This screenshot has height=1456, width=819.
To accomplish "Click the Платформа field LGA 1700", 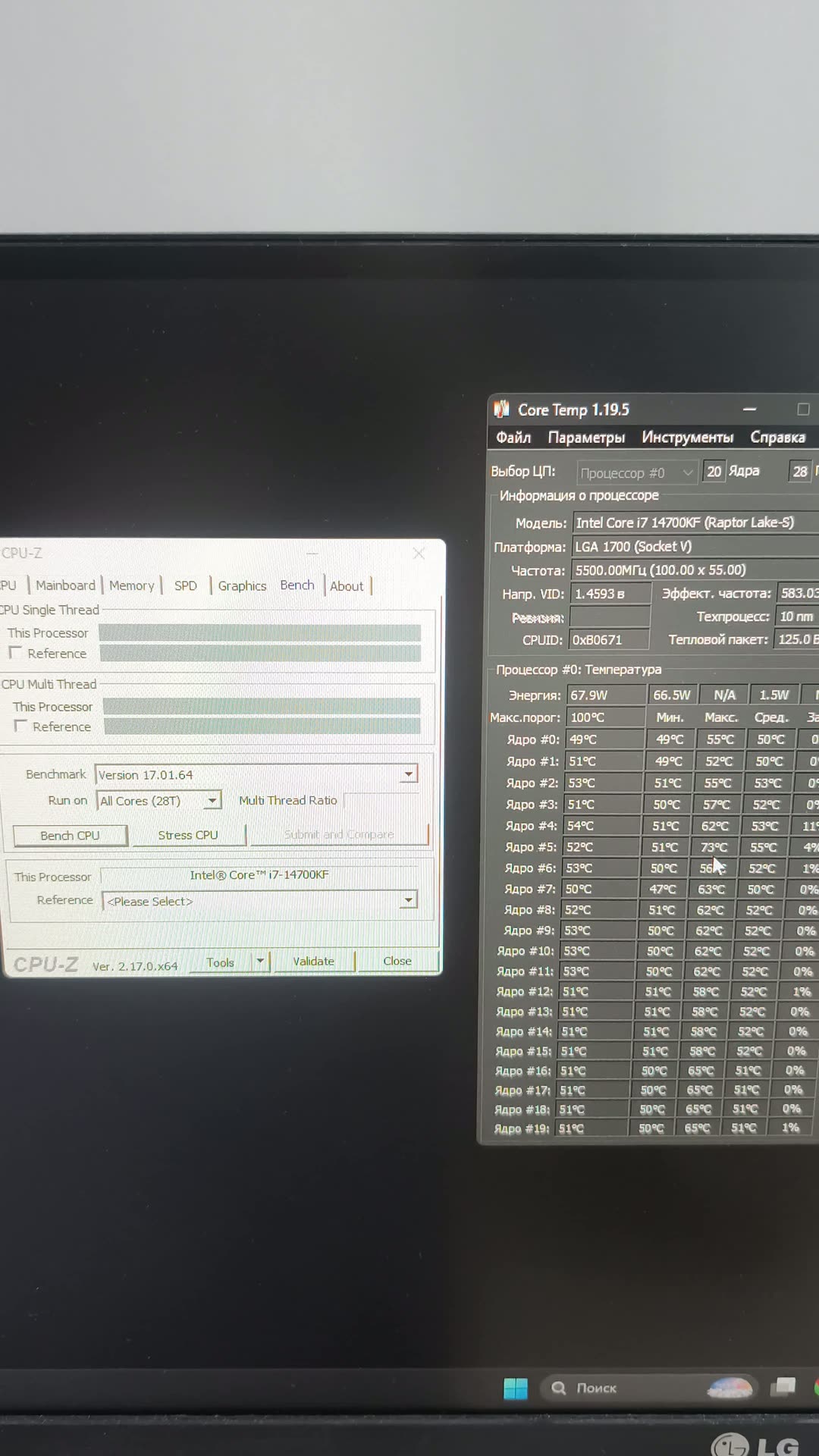I will click(x=695, y=547).
